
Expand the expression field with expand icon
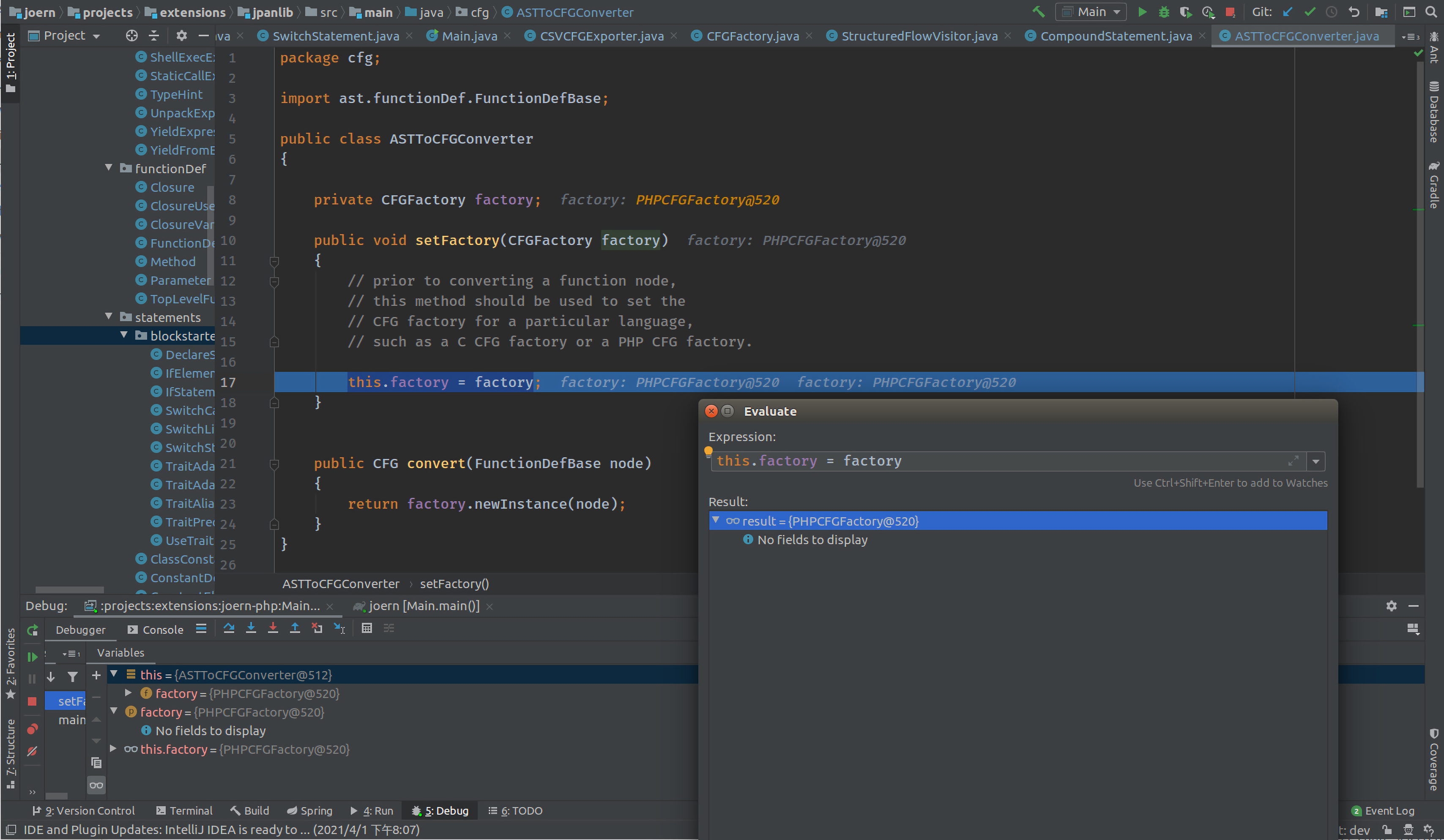[1293, 461]
